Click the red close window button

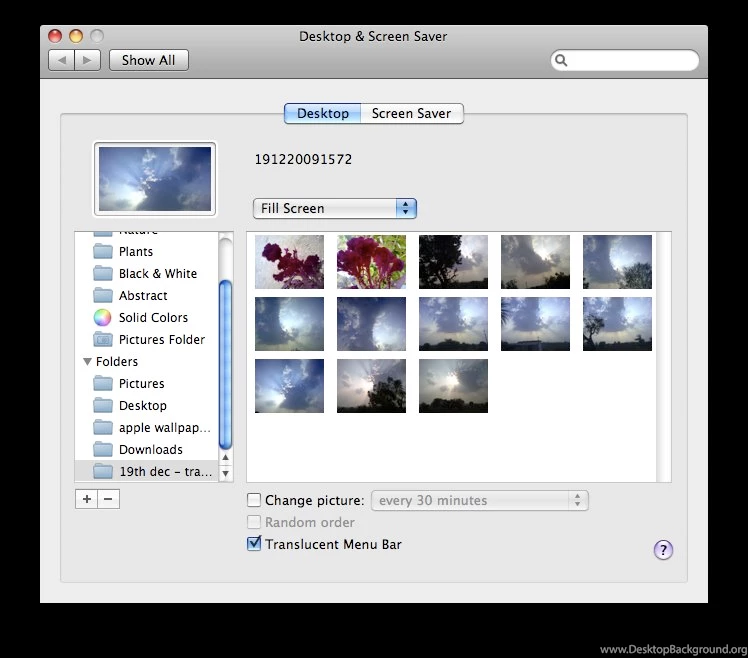(55, 36)
